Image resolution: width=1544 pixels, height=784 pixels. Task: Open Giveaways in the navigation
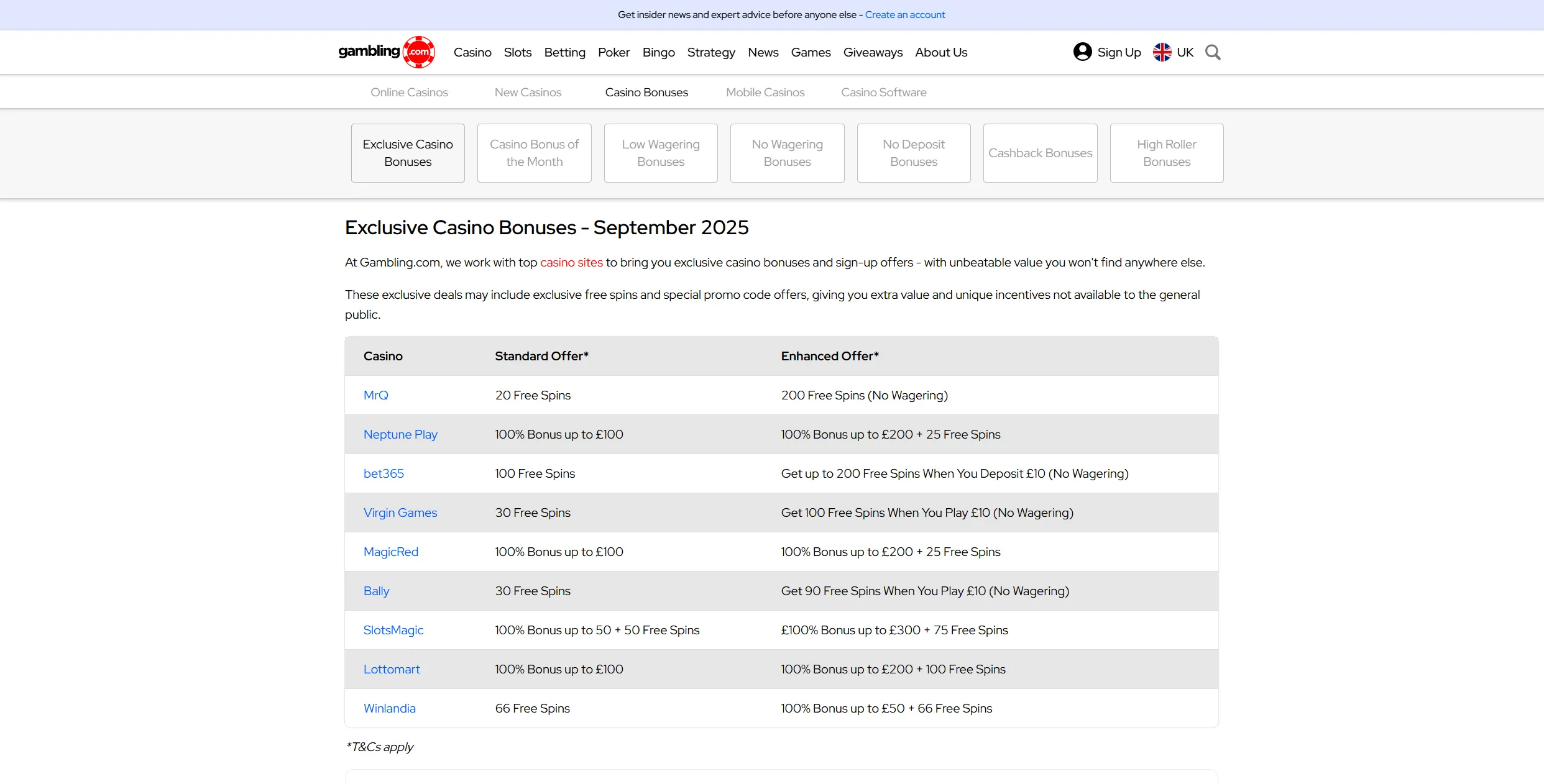pos(873,52)
